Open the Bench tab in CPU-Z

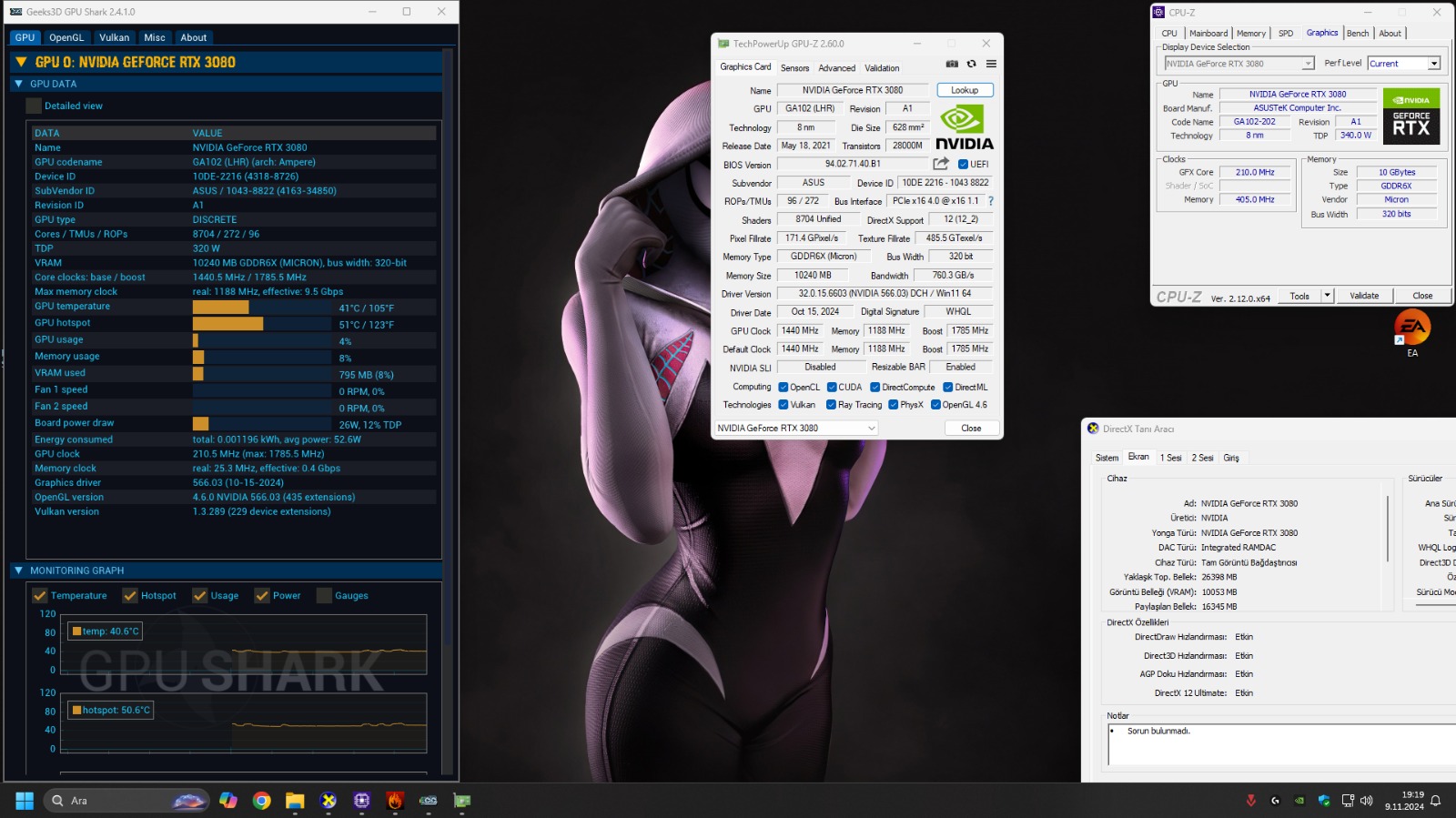pyautogui.click(x=1358, y=34)
